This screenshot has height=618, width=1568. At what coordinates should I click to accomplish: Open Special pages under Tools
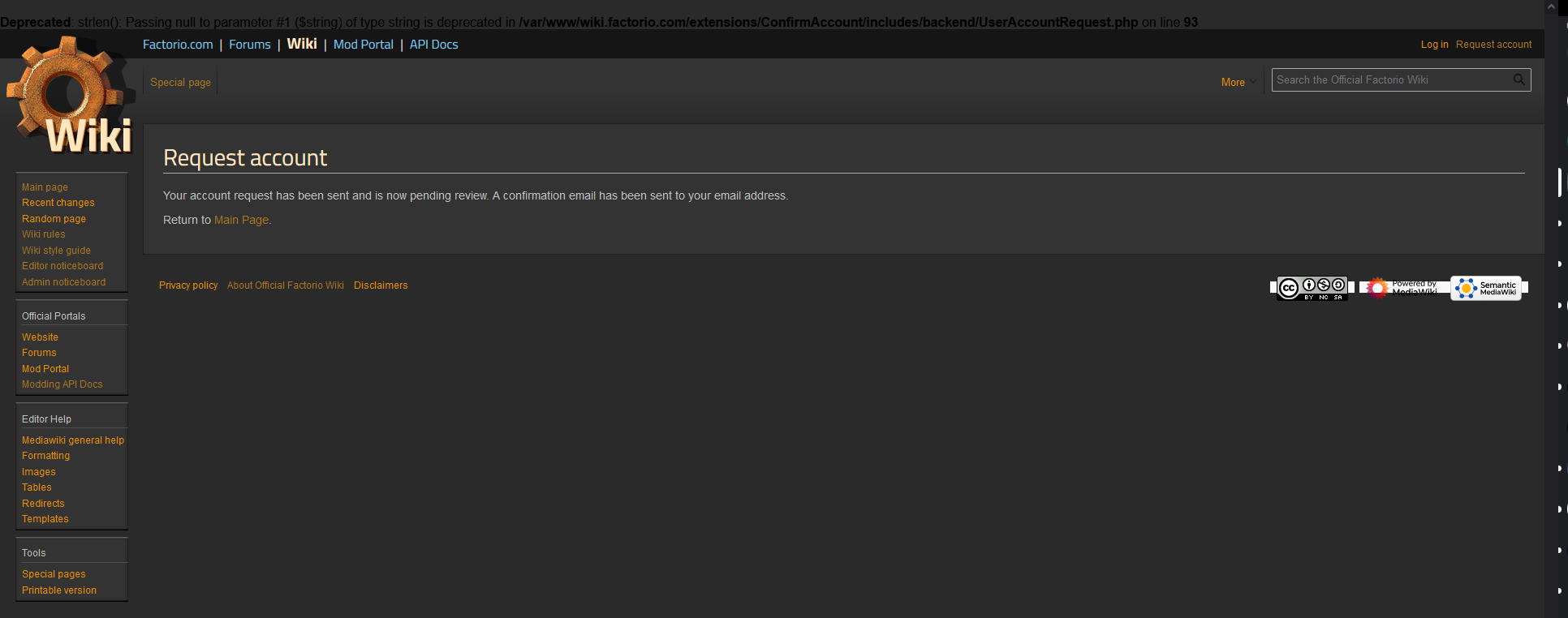[x=54, y=574]
